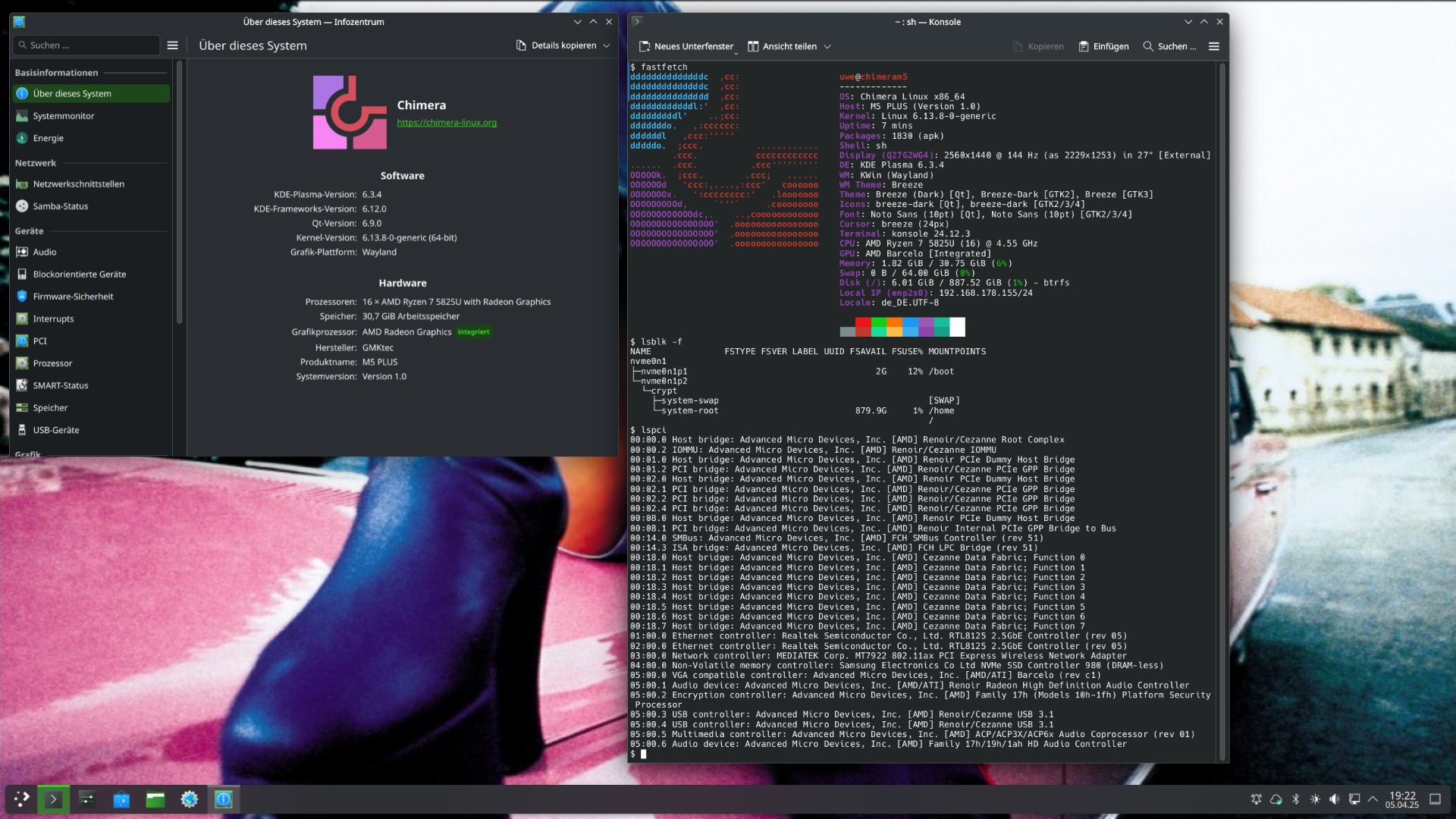Click the 'Wayland' Grafik-Plattform value
Image resolution: width=1456 pixels, height=819 pixels.
(379, 253)
